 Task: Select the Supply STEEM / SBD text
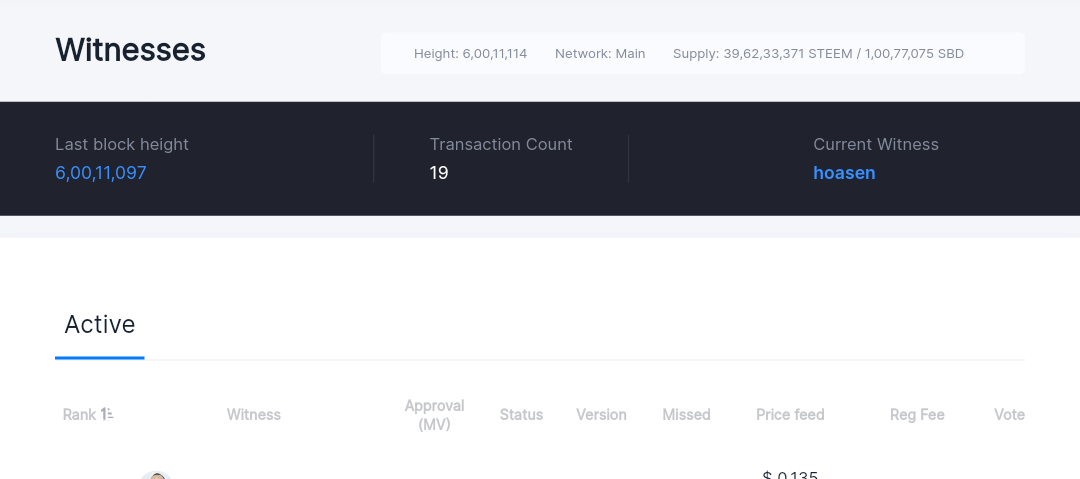(x=818, y=54)
